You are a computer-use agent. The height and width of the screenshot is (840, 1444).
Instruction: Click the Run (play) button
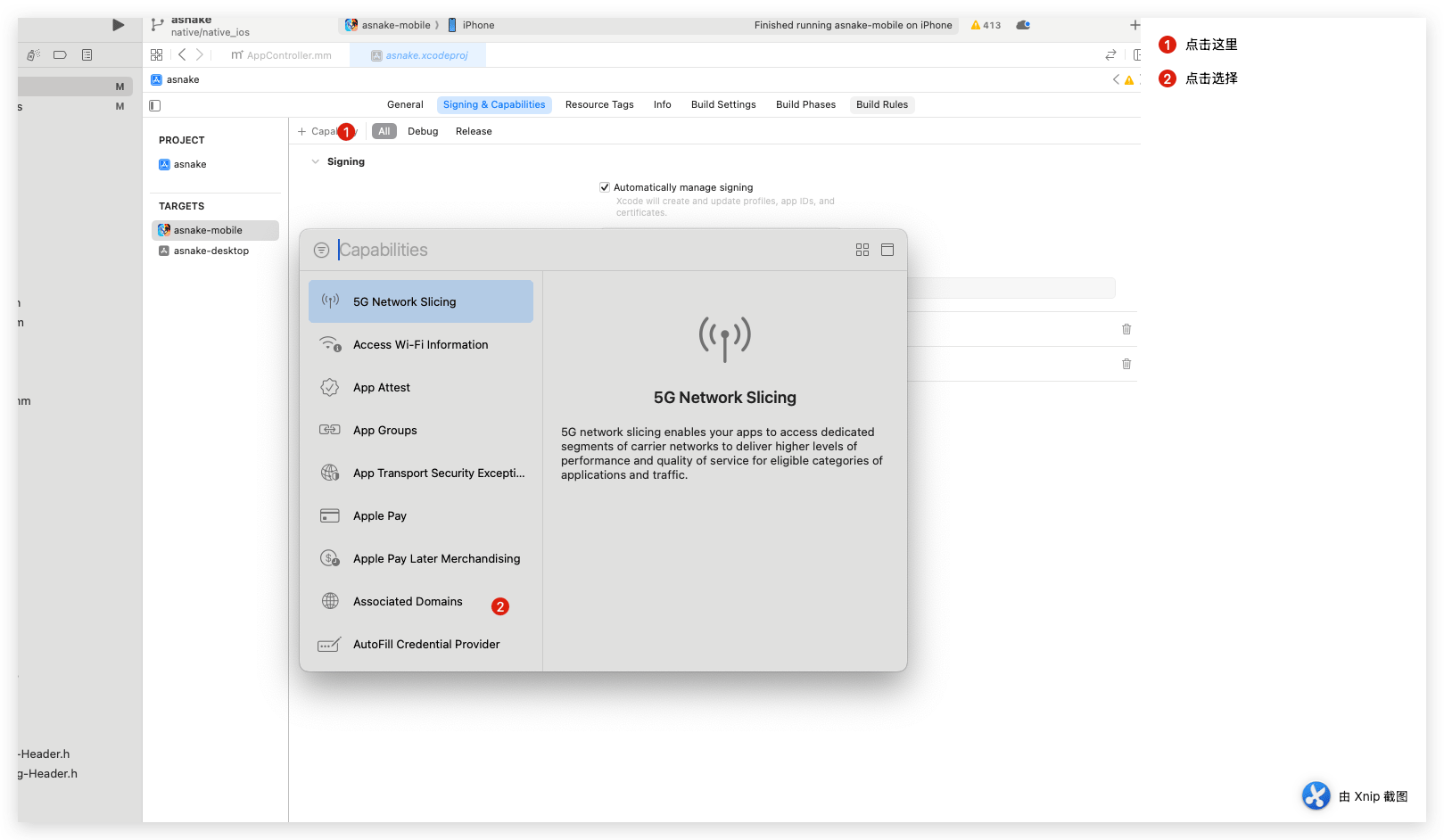pyautogui.click(x=118, y=25)
